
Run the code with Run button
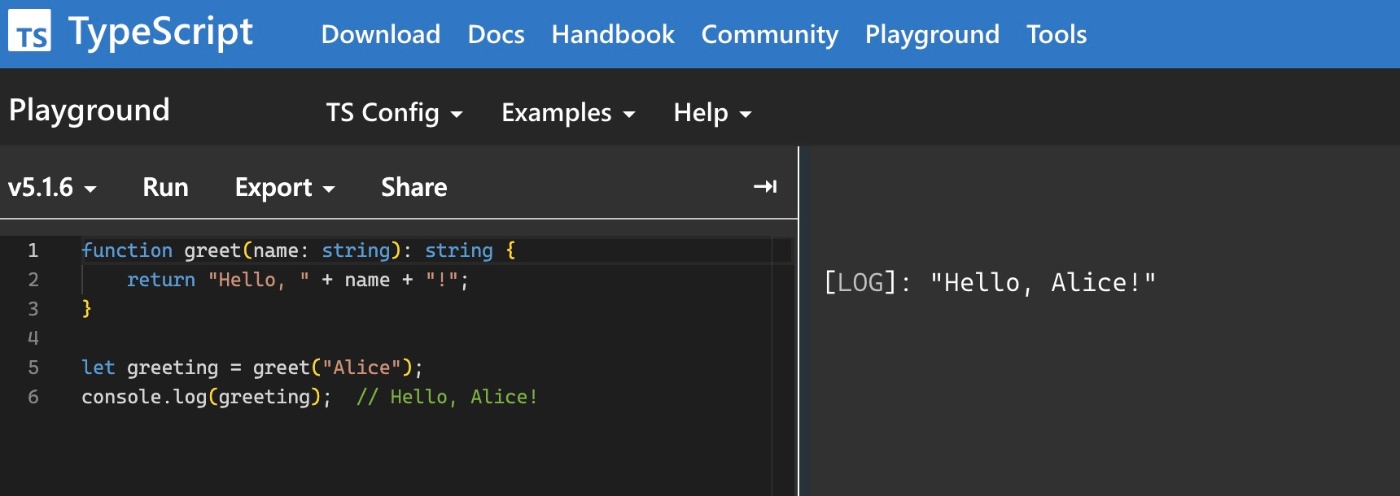(x=166, y=187)
